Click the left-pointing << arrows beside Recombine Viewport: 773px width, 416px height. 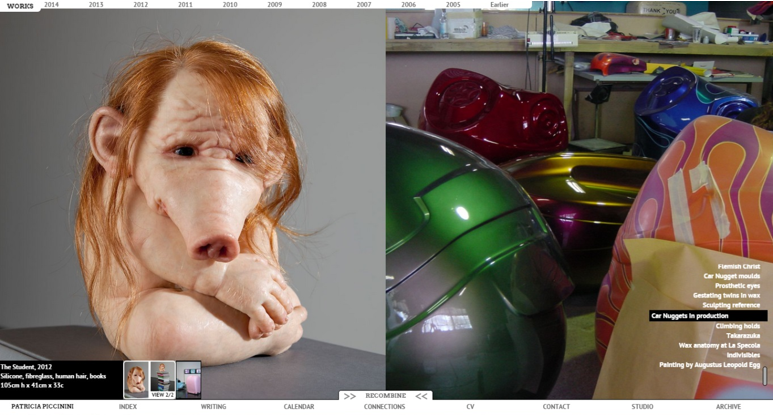pyautogui.click(x=422, y=396)
